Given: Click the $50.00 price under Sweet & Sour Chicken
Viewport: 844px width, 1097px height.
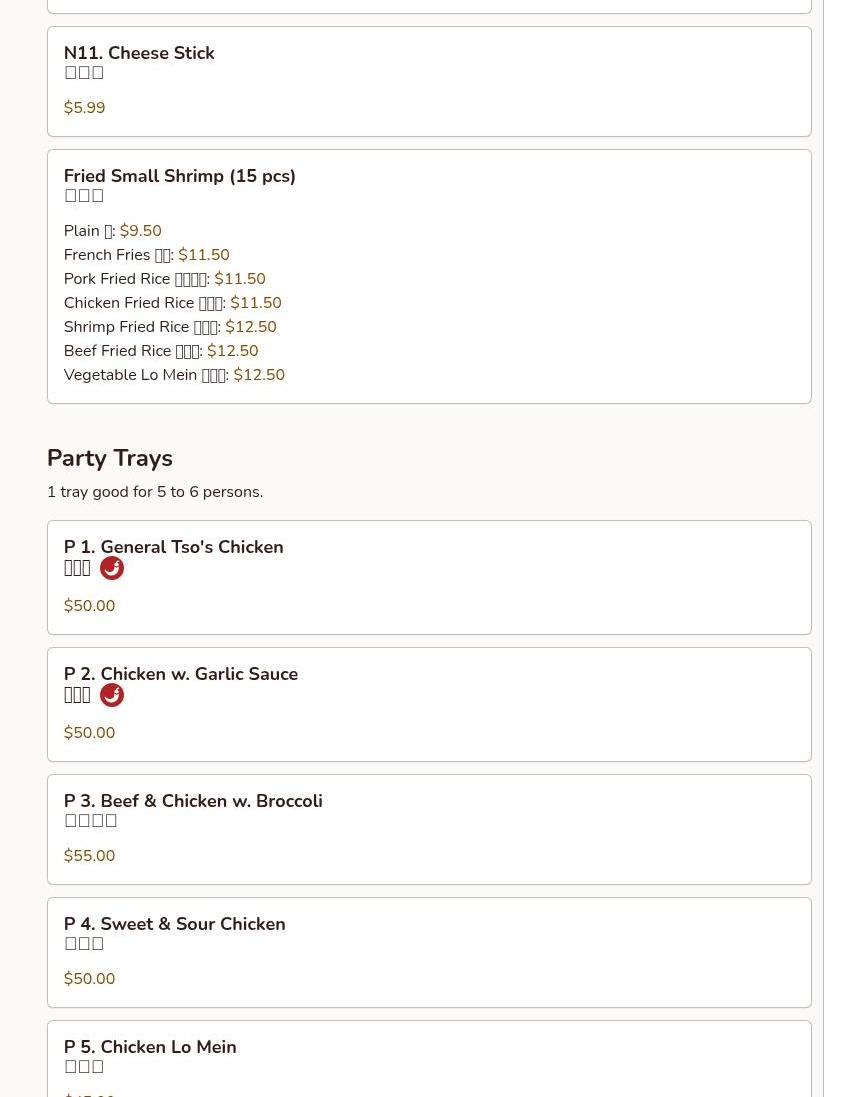Looking at the screenshot, I should click(90, 979).
